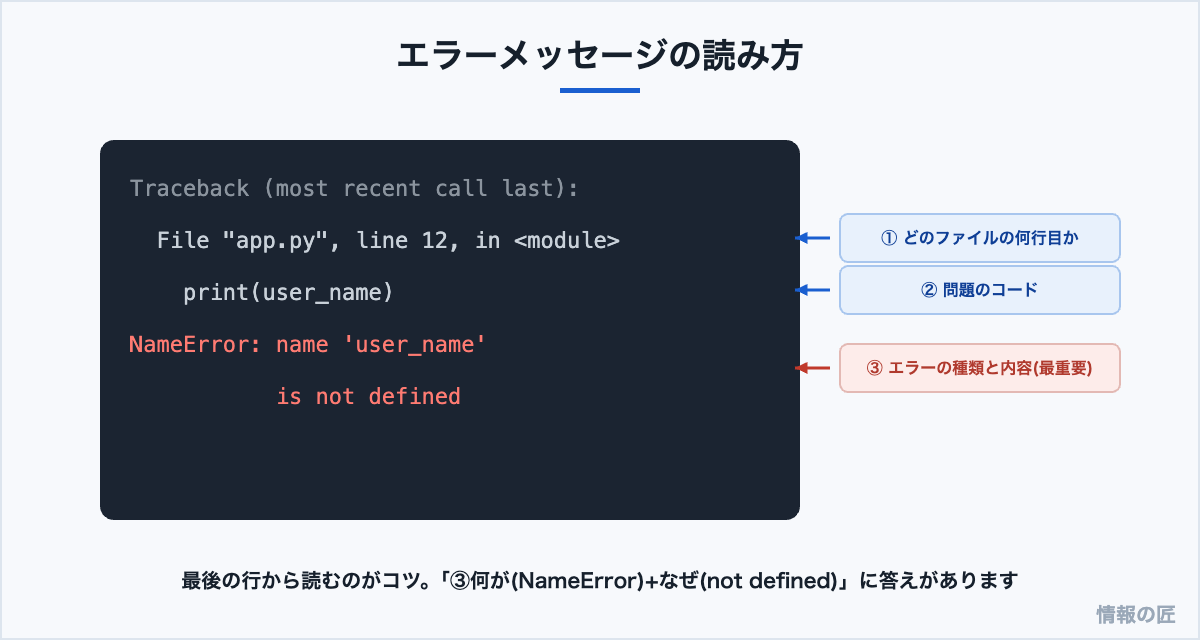Click the red label '③ エラーの種類と内容(最重要)'

979,368
